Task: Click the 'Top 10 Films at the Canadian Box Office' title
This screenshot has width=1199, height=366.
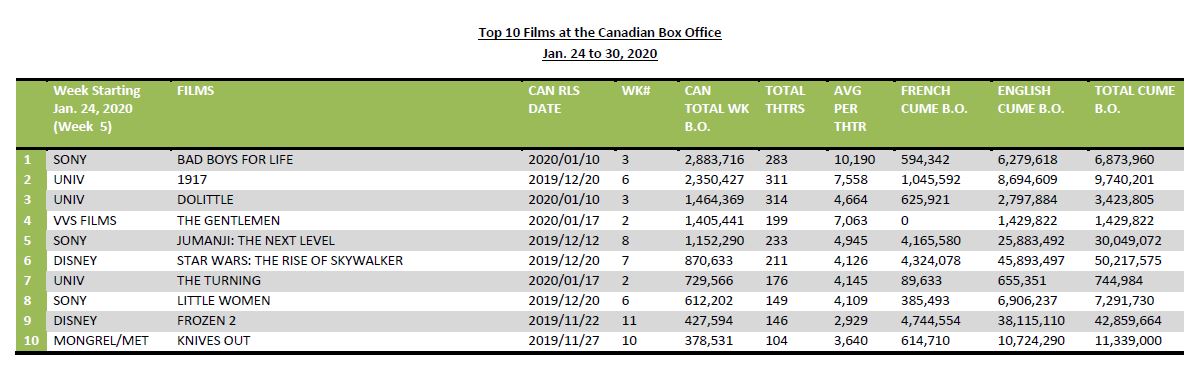Action: click(600, 33)
